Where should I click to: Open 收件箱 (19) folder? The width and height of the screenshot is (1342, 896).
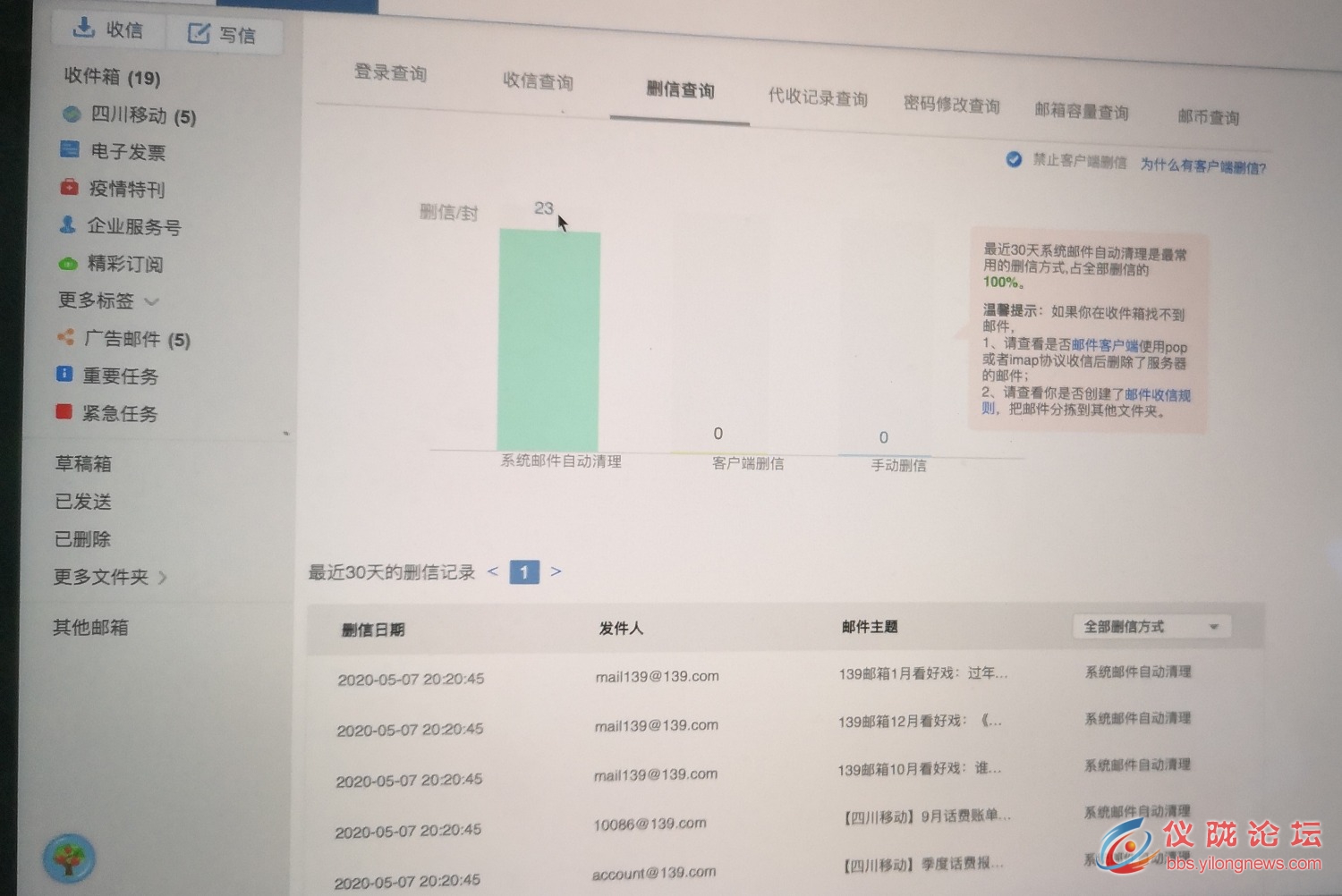(x=112, y=77)
